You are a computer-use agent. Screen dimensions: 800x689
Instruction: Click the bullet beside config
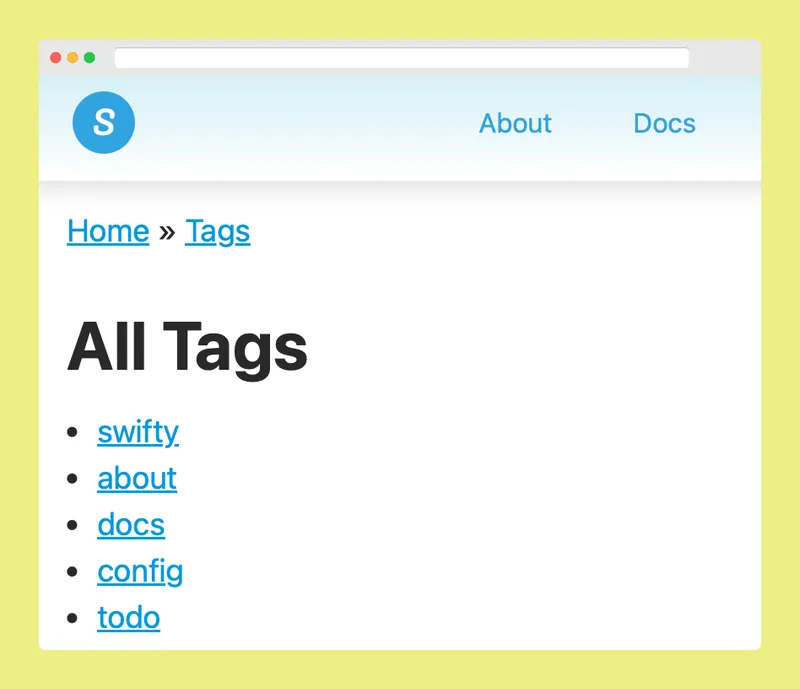71,572
